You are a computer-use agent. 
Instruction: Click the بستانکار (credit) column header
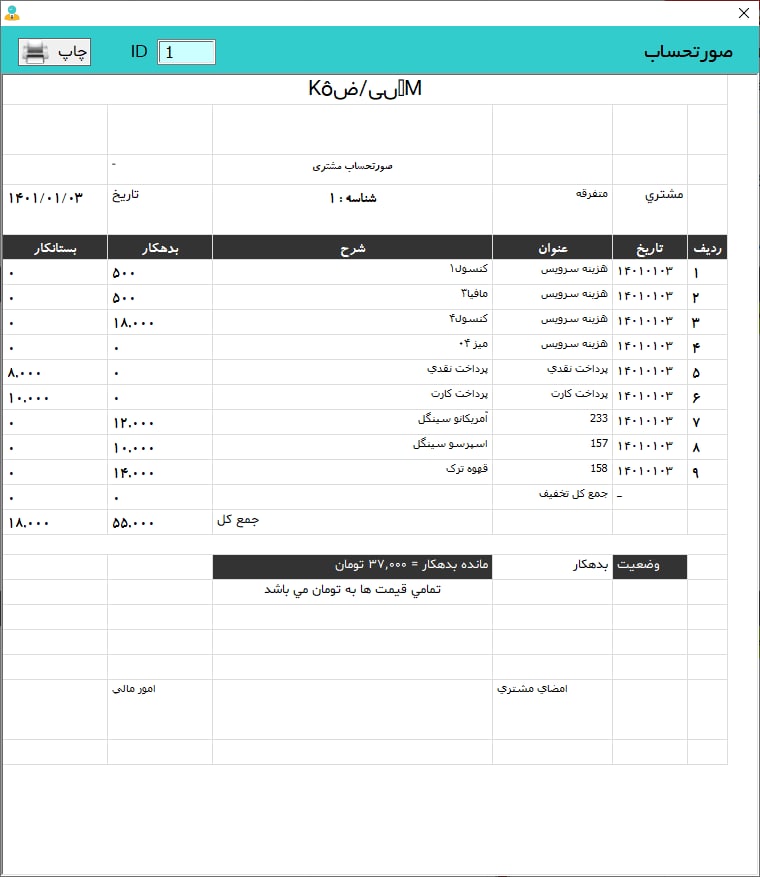[54, 247]
